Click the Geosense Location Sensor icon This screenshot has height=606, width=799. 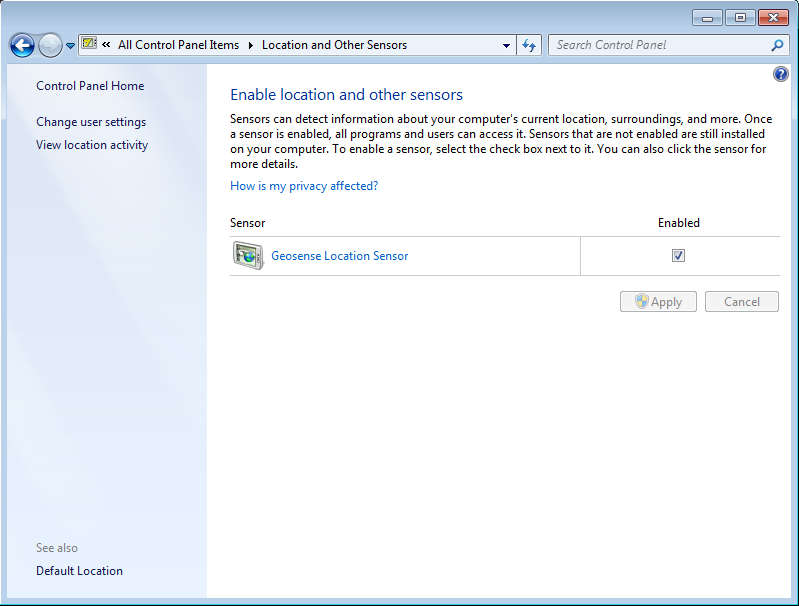248,255
